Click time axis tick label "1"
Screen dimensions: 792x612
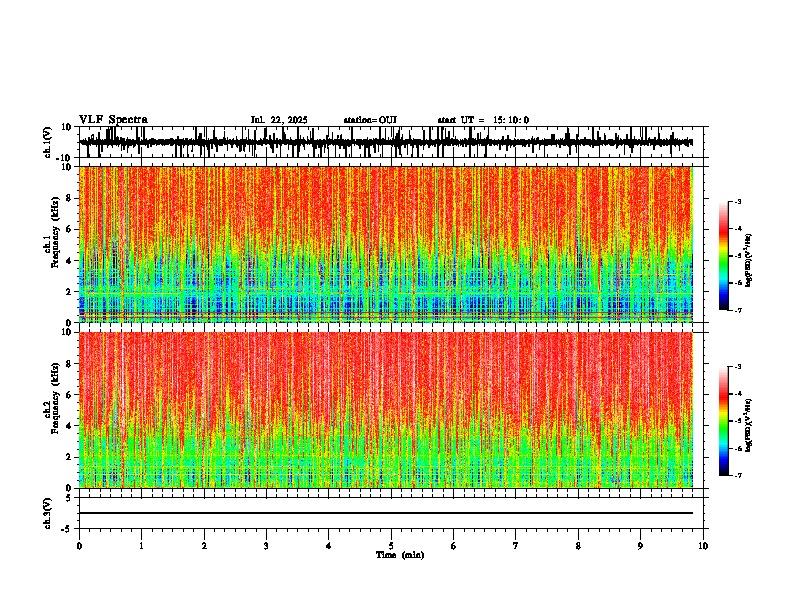[x=141, y=546]
